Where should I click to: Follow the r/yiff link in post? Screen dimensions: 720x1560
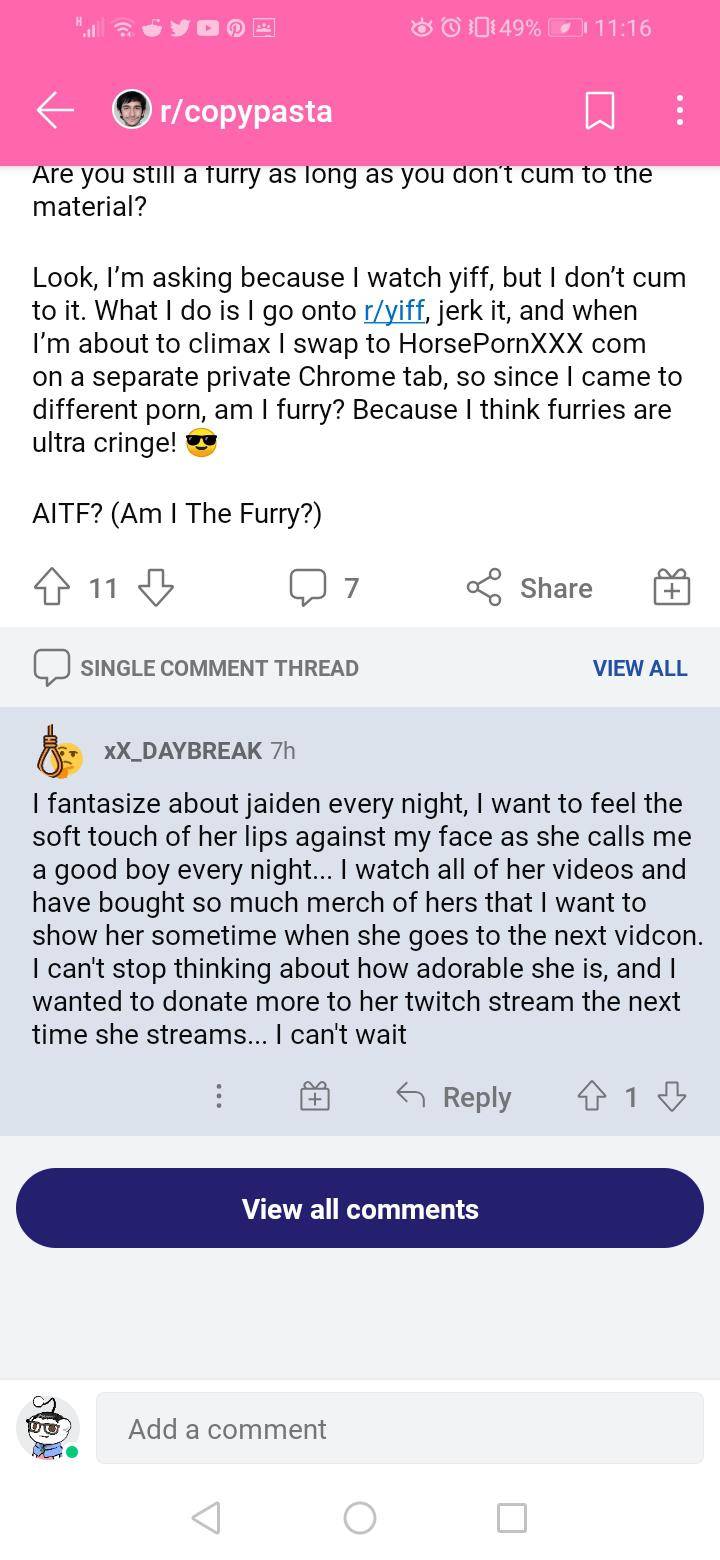pos(393,311)
